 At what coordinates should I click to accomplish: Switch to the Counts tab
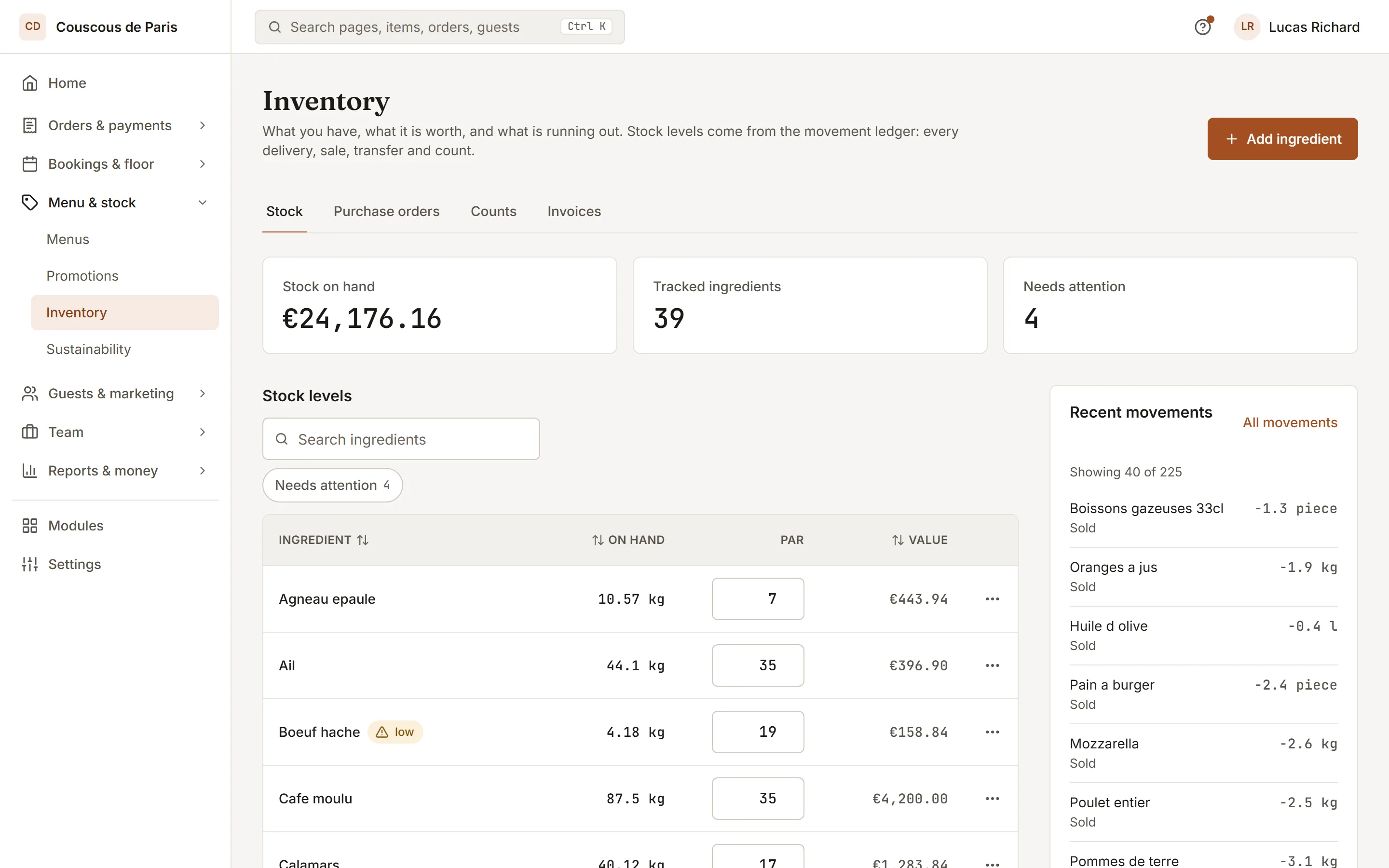pyautogui.click(x=493, y=211)
